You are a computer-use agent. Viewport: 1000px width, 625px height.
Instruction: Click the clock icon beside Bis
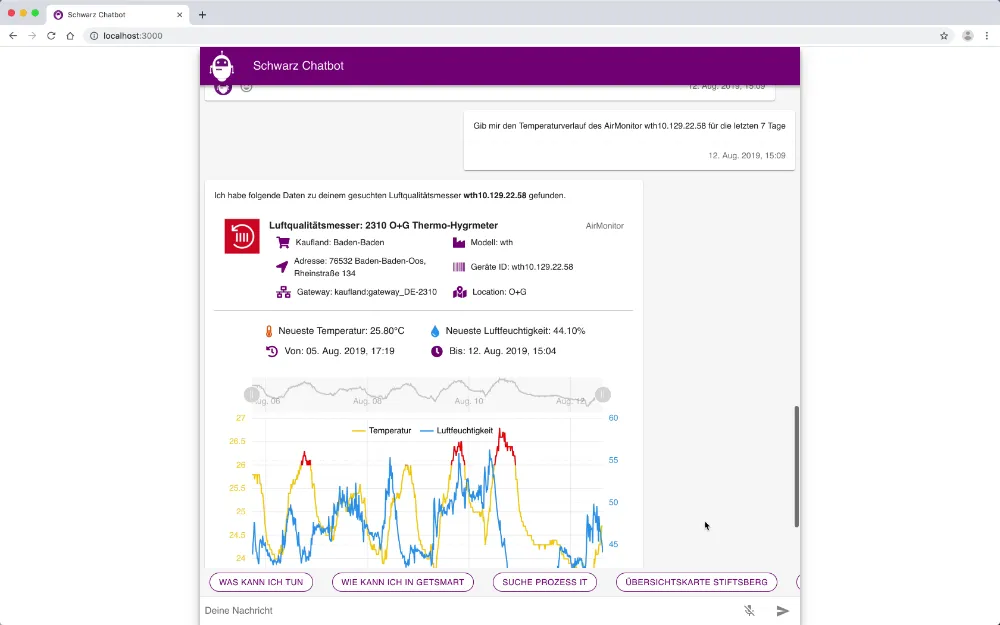pos(436,351)
